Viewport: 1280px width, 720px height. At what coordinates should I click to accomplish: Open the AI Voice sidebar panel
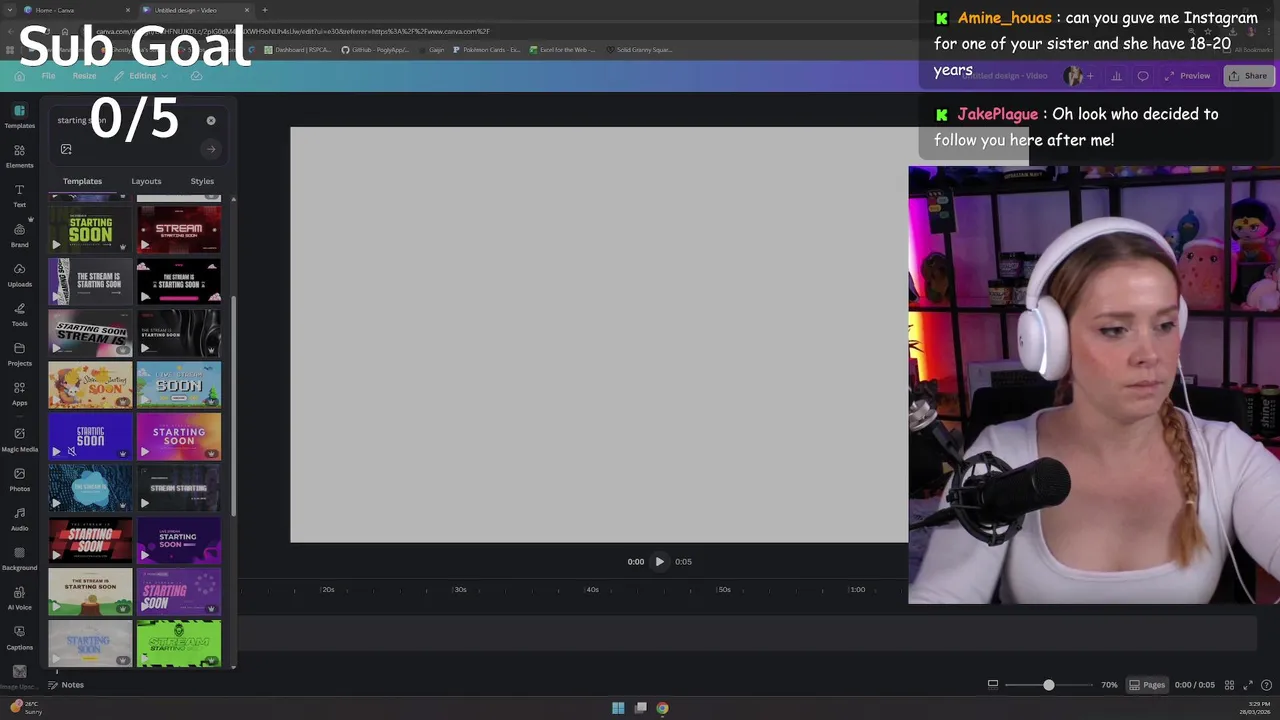(x=19, y=597)
